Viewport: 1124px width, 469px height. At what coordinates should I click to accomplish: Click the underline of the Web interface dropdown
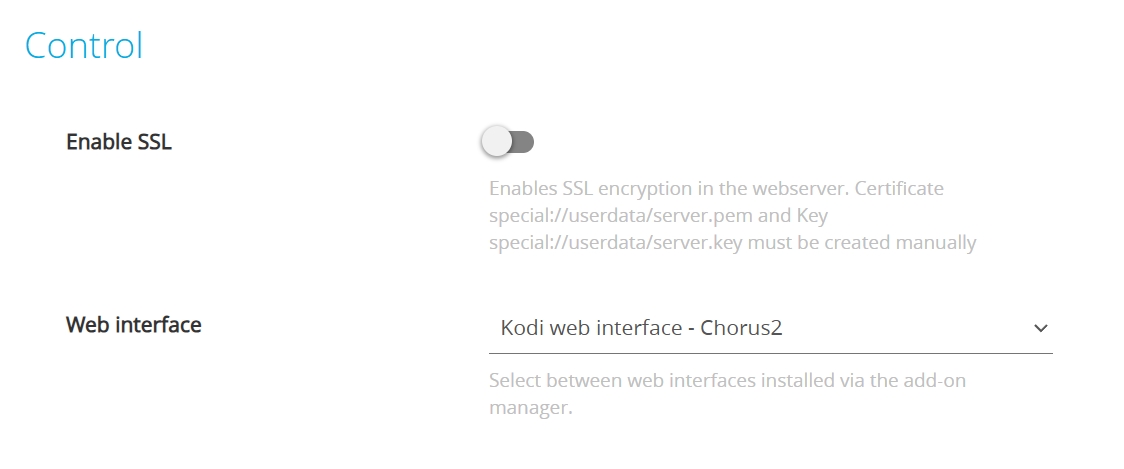(x=770, y=353)
